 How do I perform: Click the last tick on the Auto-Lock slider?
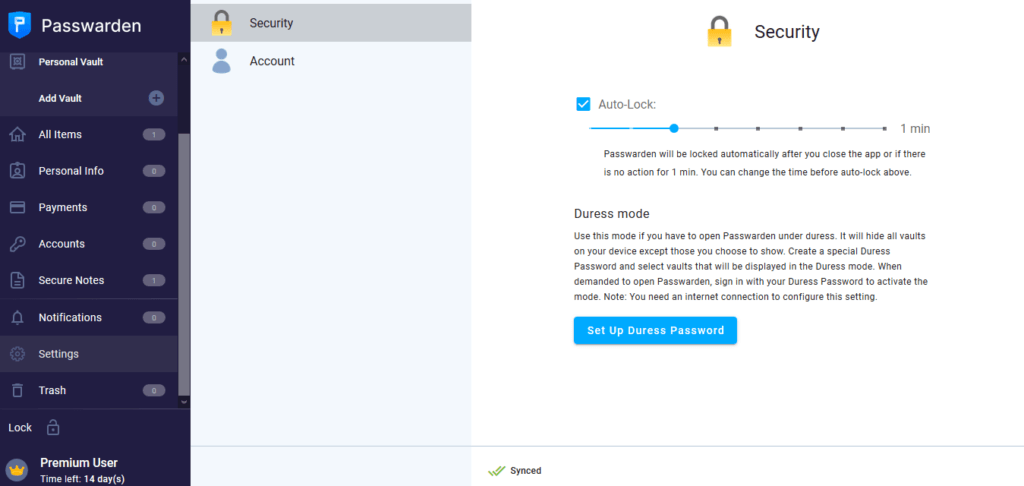pos(884,129)
